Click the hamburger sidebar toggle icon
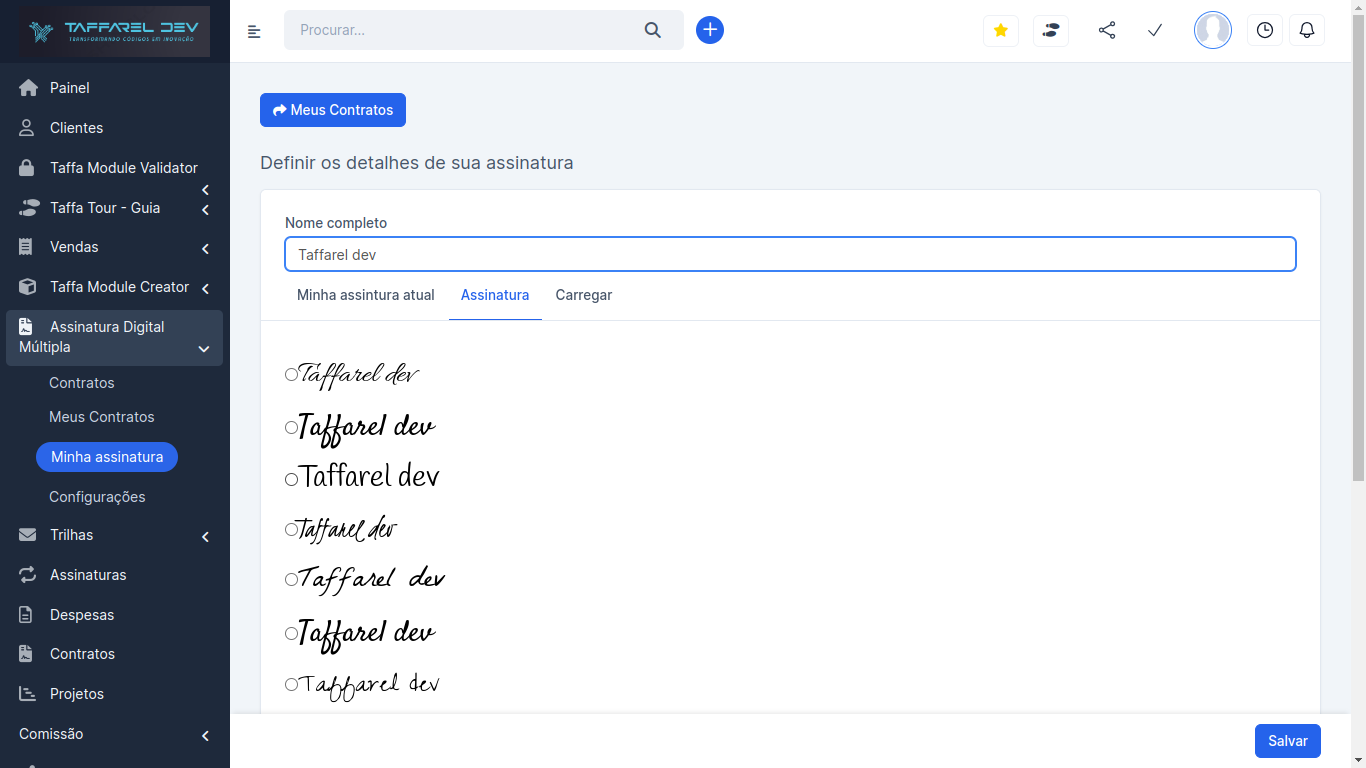The width and height of the screenshot is (1366, 768). pos(254,30)
